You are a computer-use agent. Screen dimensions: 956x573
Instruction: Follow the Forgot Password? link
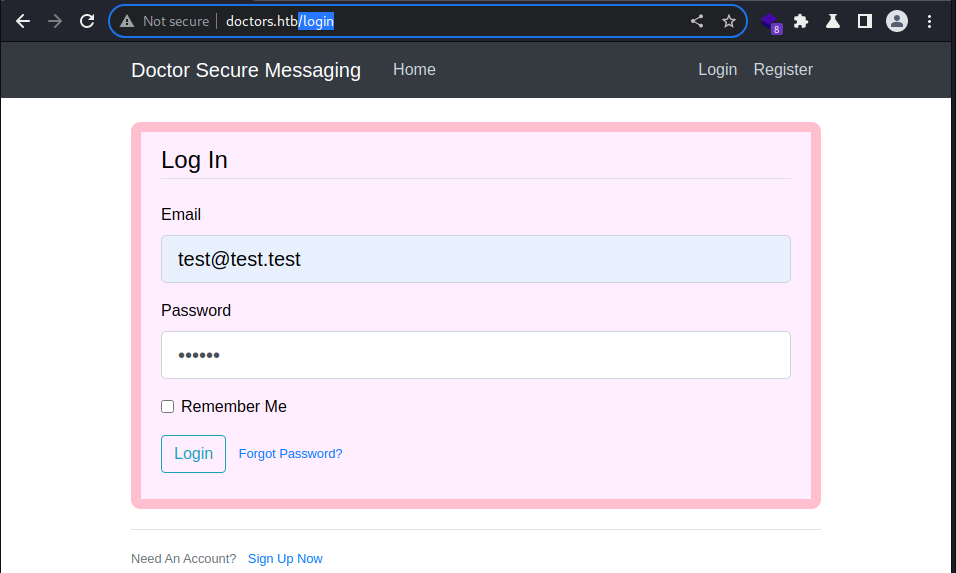tap(290, 454)
